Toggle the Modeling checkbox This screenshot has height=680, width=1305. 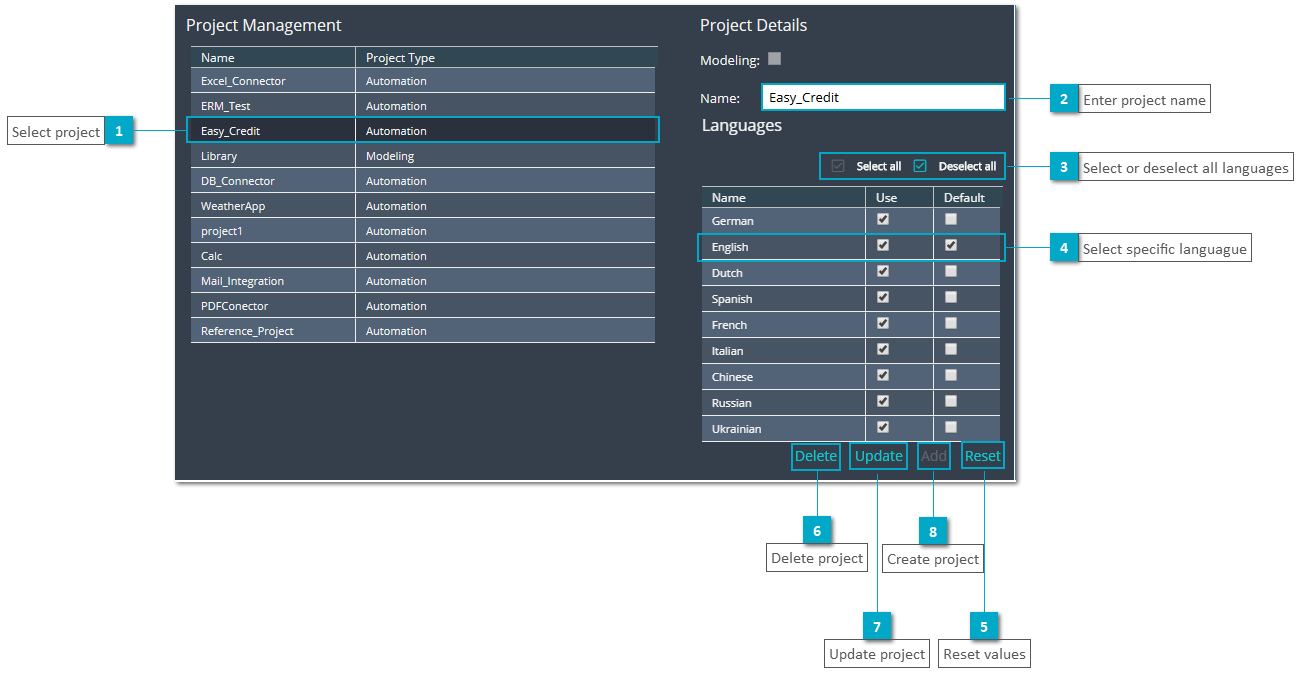coord(774,59)
